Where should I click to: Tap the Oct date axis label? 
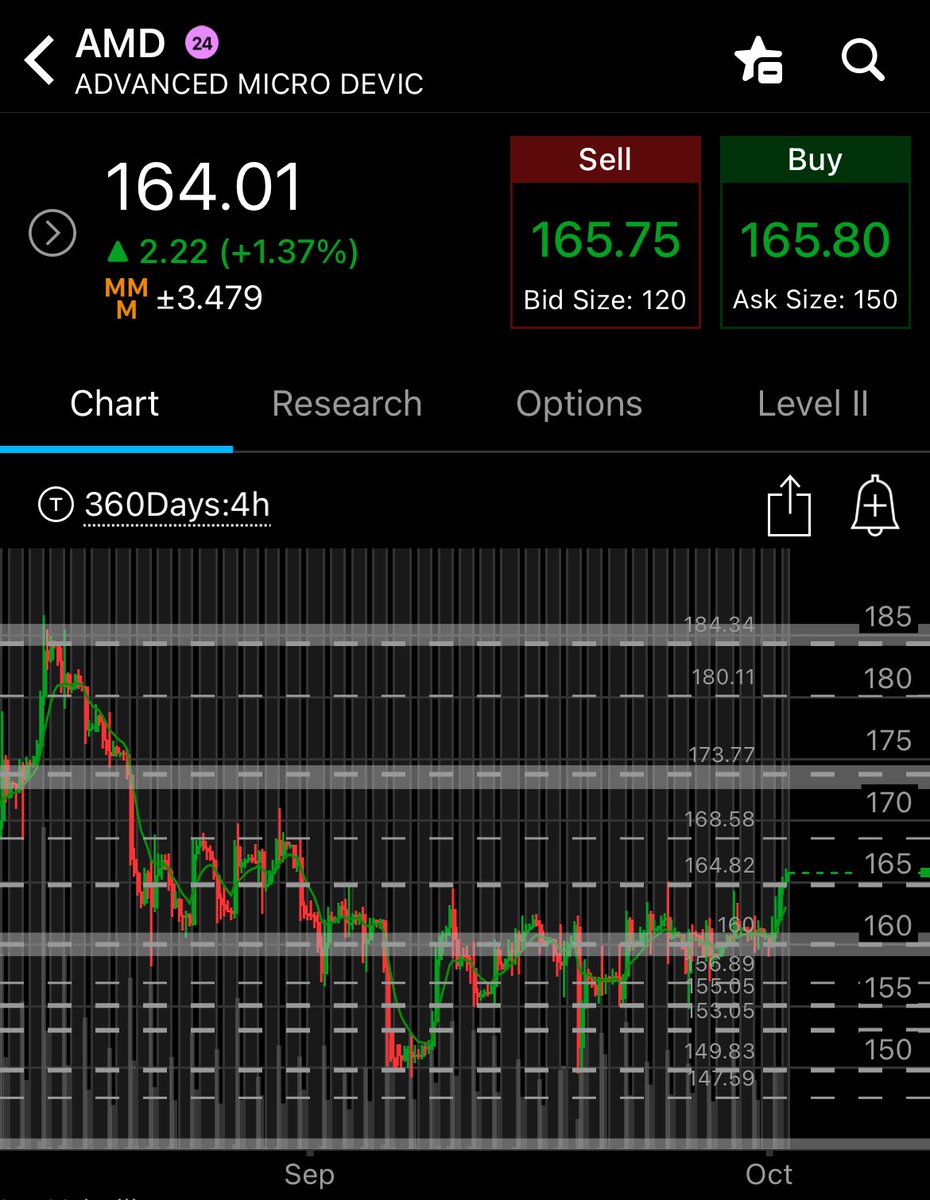(x=769, y=1173)
